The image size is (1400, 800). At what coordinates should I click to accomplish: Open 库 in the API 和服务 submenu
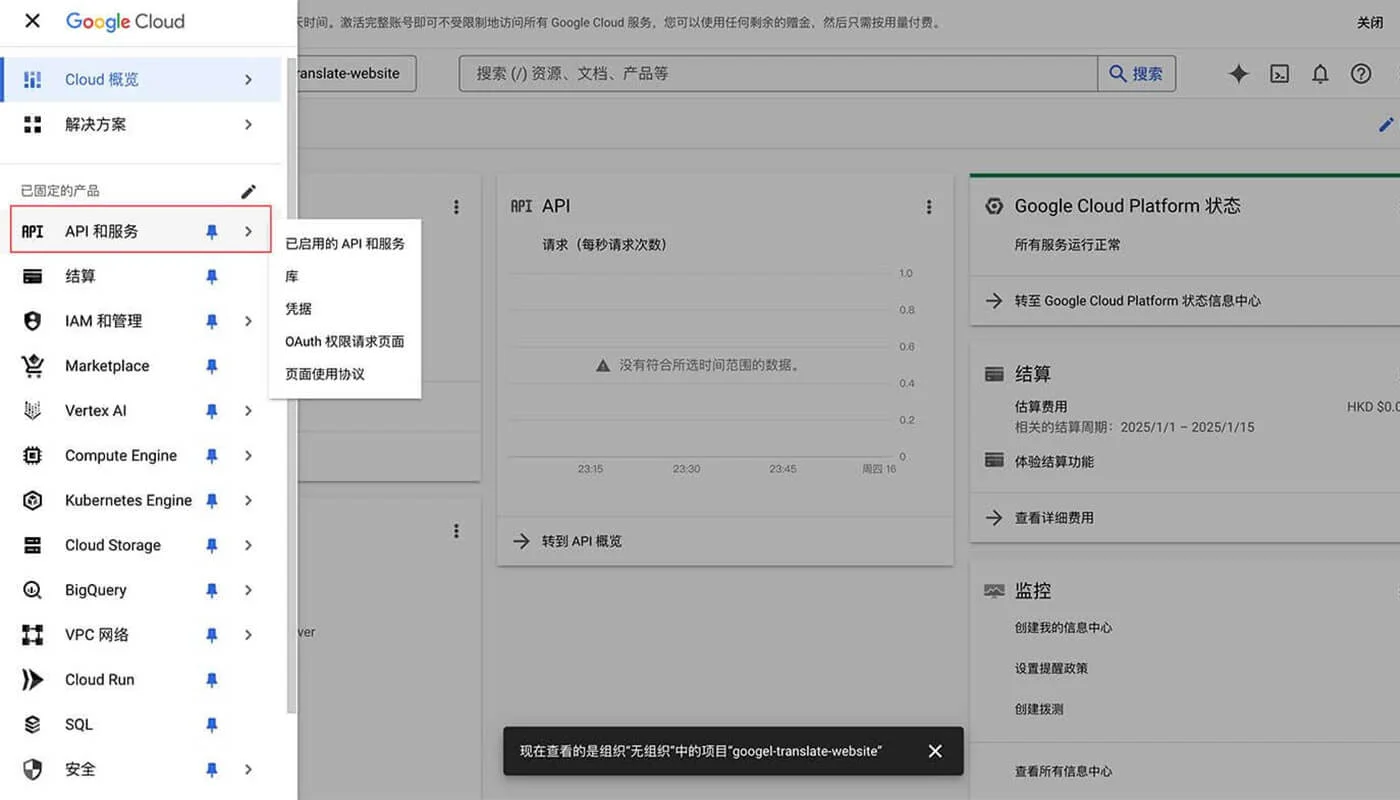click(290, 275)
